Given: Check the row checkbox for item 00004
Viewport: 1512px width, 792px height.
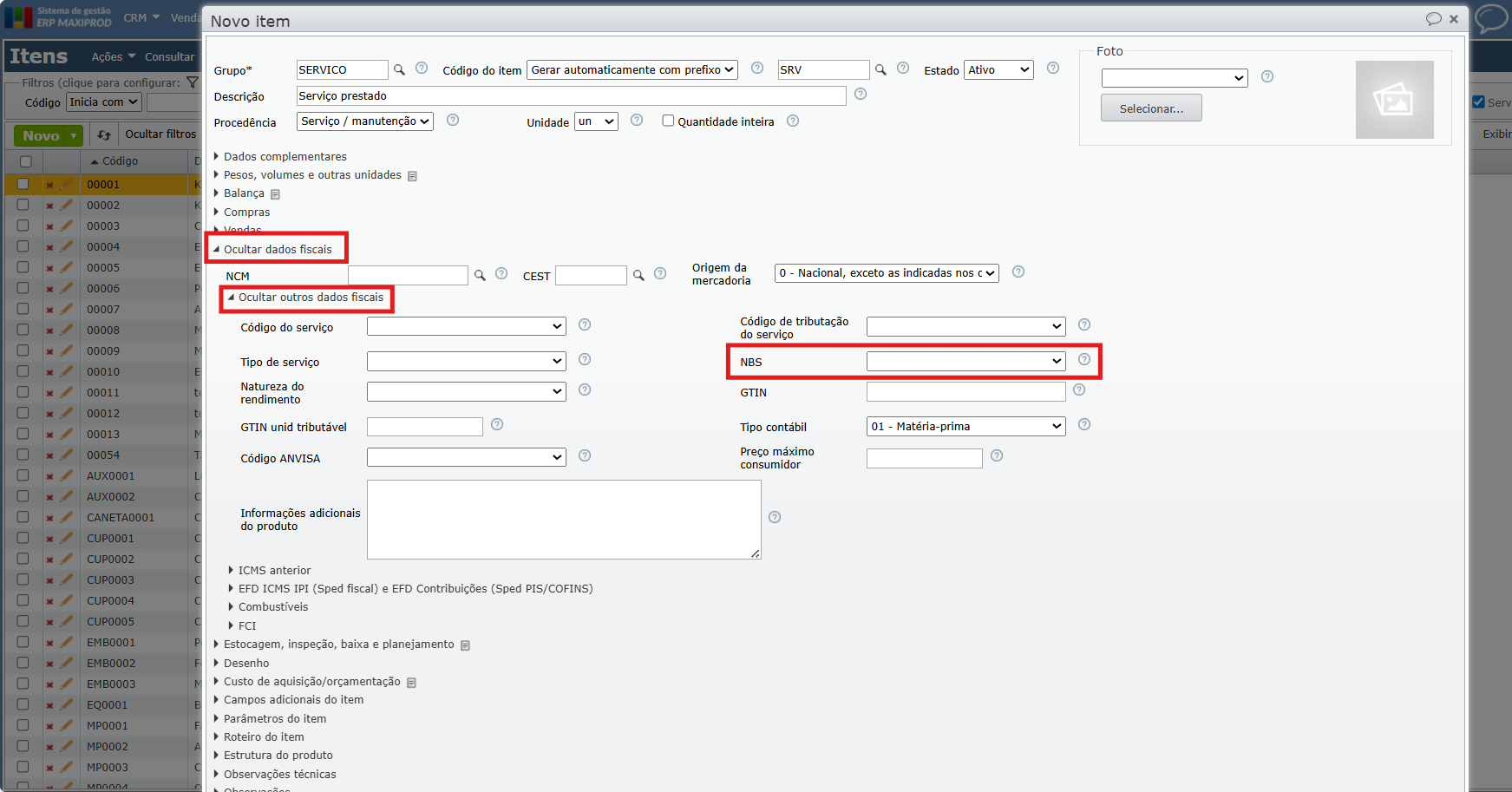Looking at the screenshot, I should click(x=23, y=246).
